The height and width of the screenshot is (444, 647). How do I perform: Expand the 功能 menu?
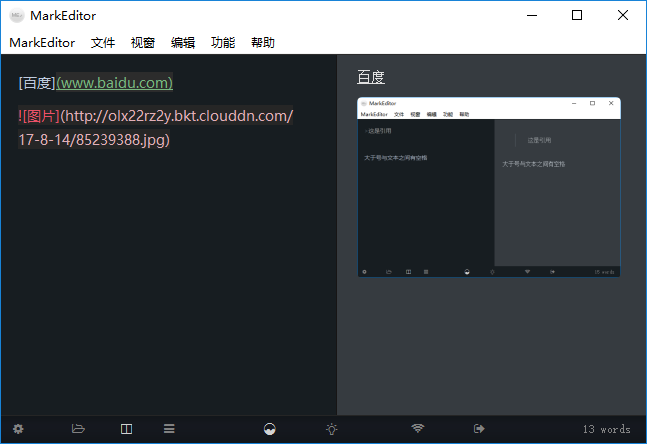click(x=223, y=43)
